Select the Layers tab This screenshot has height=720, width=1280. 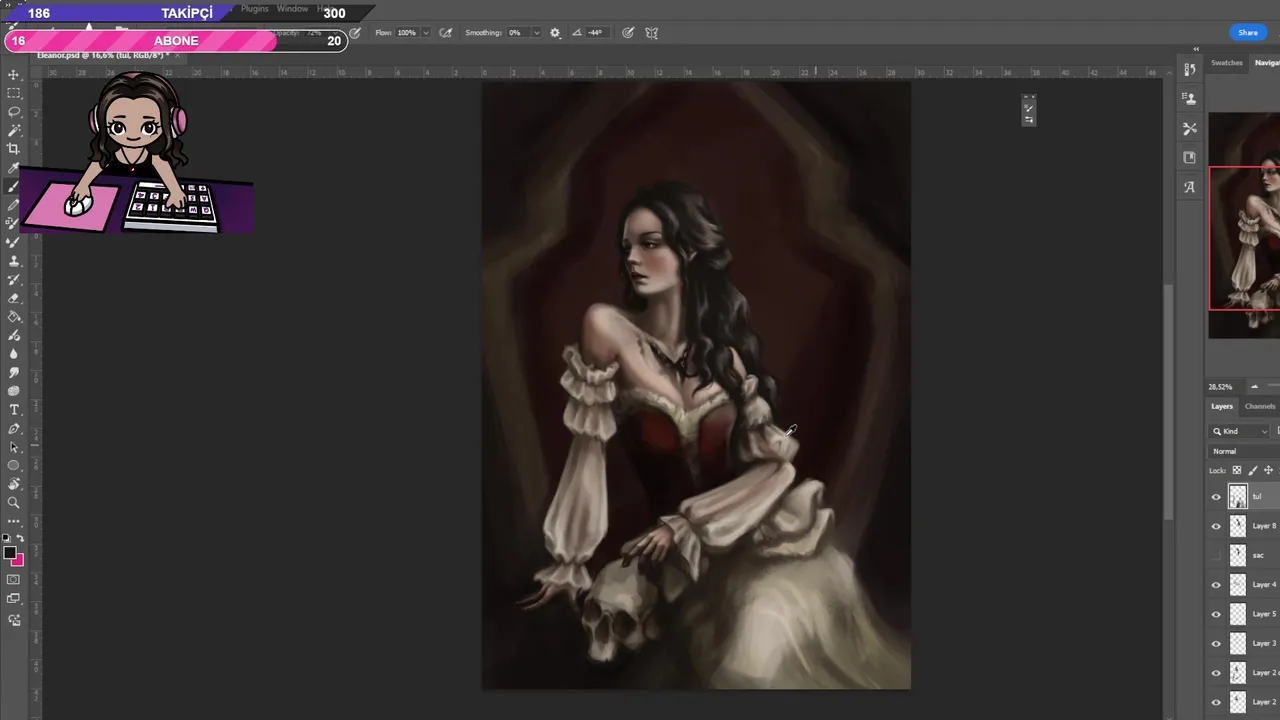point(1222,406)
